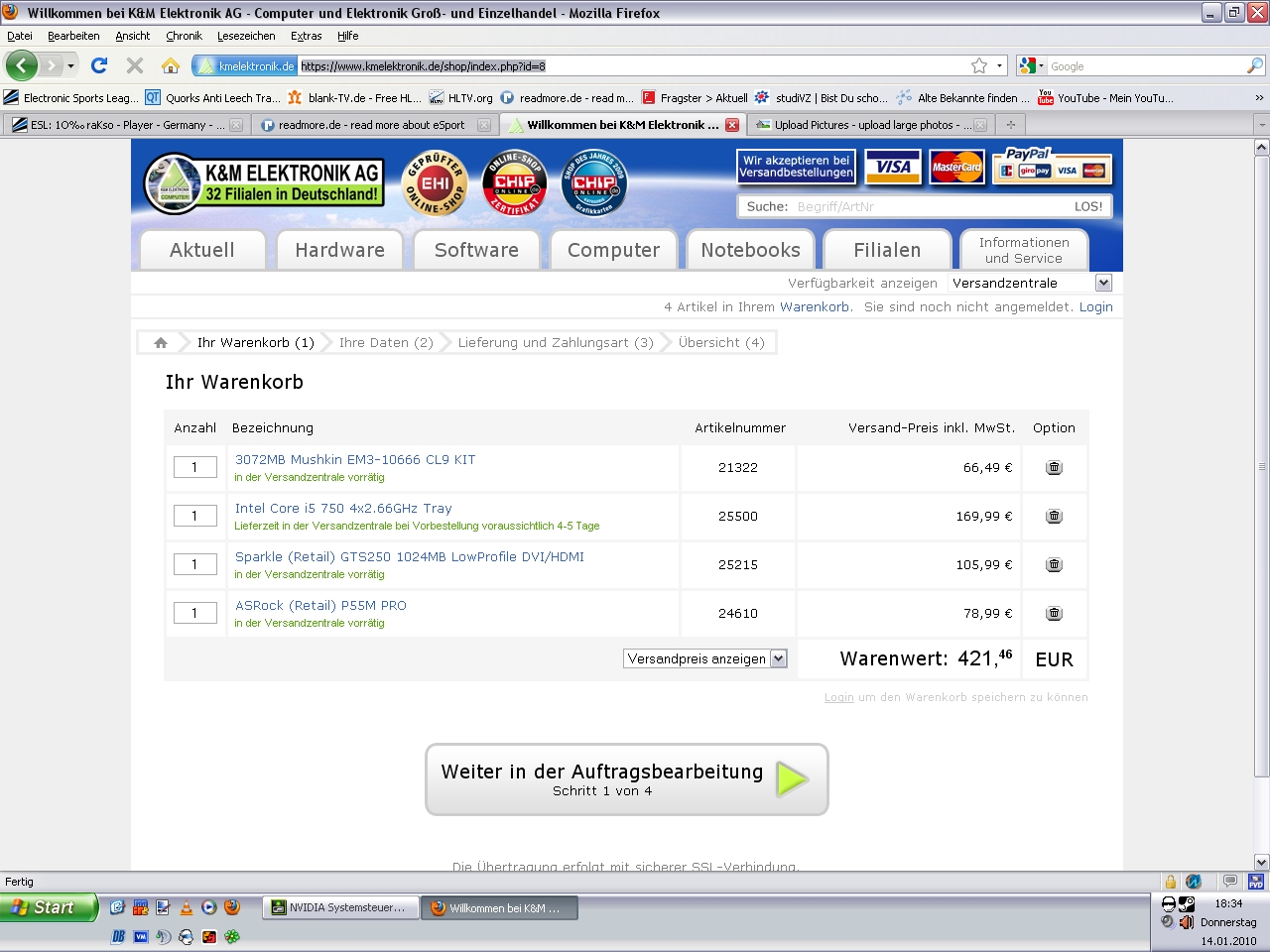
Task: Click quantity field for Mushkin EM3-10666
Action: pyautogui.click(x=195, y=467)
